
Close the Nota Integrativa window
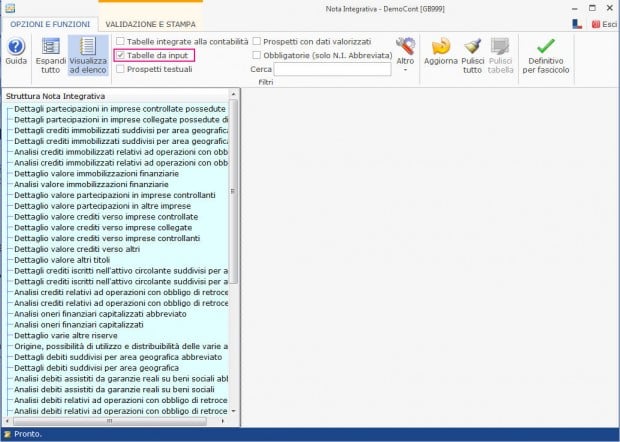tap(609, 8)
